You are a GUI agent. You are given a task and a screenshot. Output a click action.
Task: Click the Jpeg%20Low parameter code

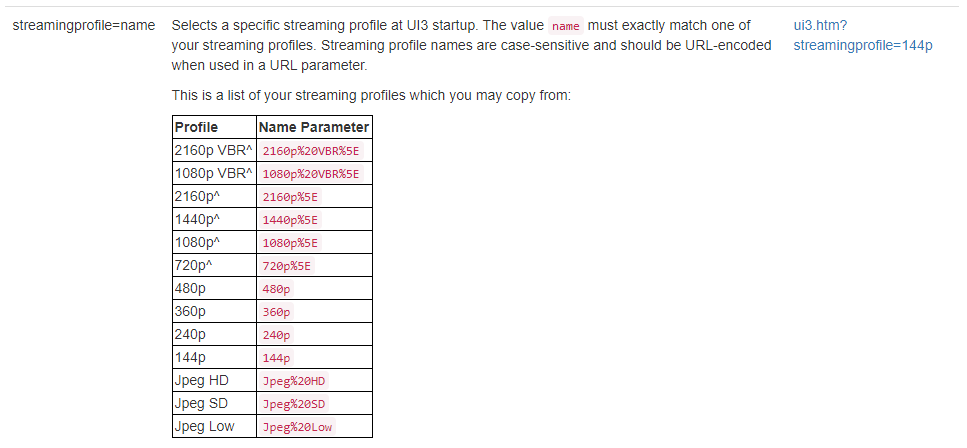pyautogui.click(x=297, y=427)
